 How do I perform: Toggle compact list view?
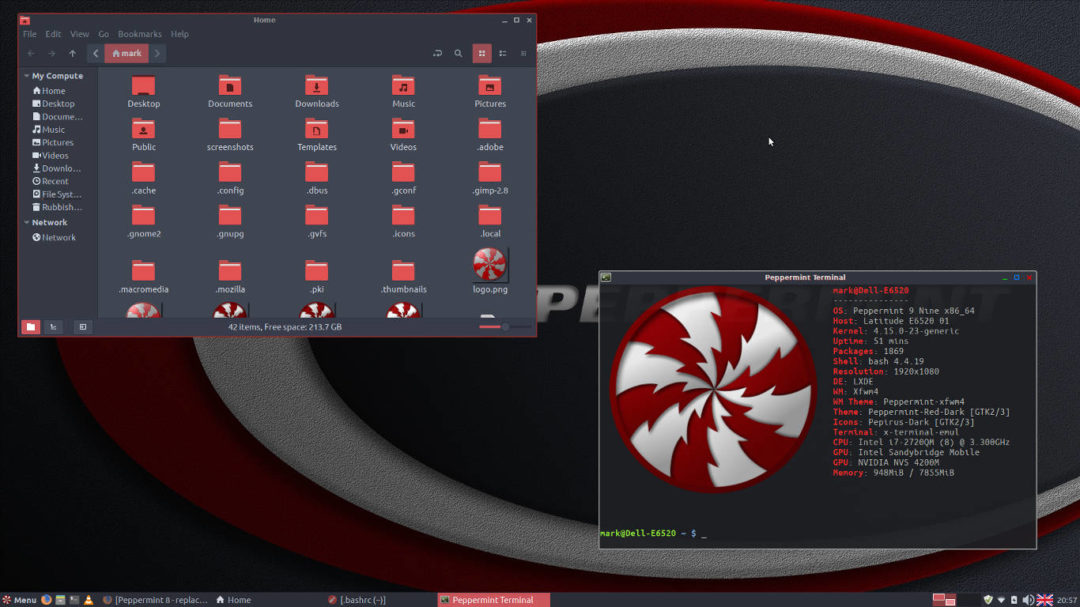(502, 53)
